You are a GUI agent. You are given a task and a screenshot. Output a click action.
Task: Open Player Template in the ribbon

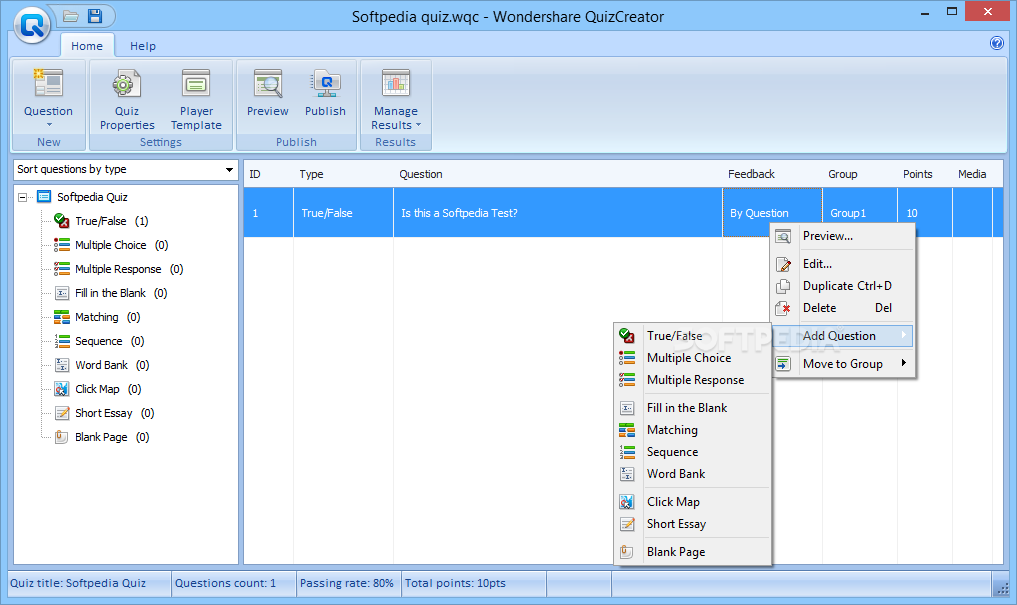[196, 97]
